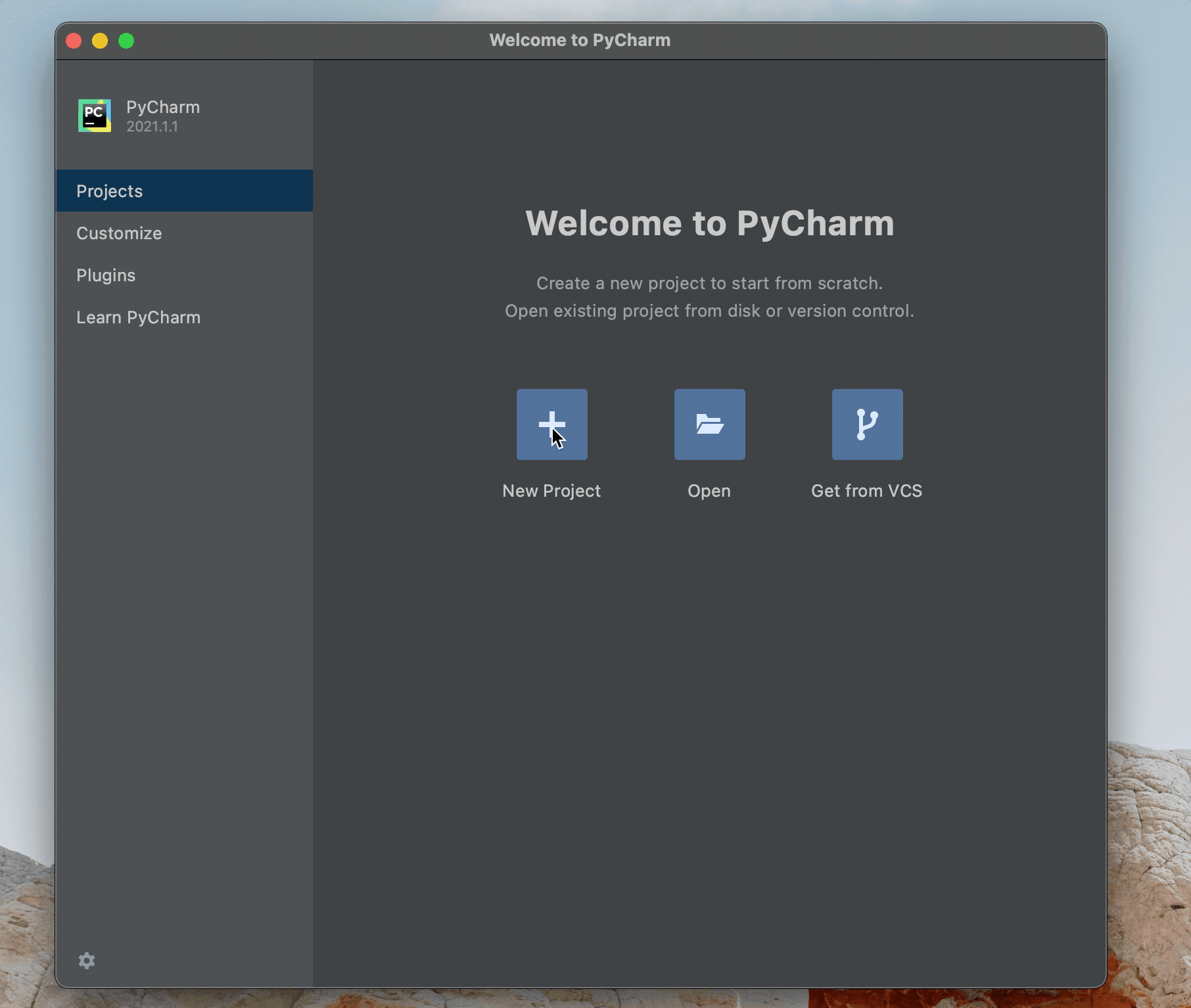Click the Welcome to PyCharm heading
The width and height of the screenshot is (1191, 1008).
pyautogui.click(x=710, y=223)
